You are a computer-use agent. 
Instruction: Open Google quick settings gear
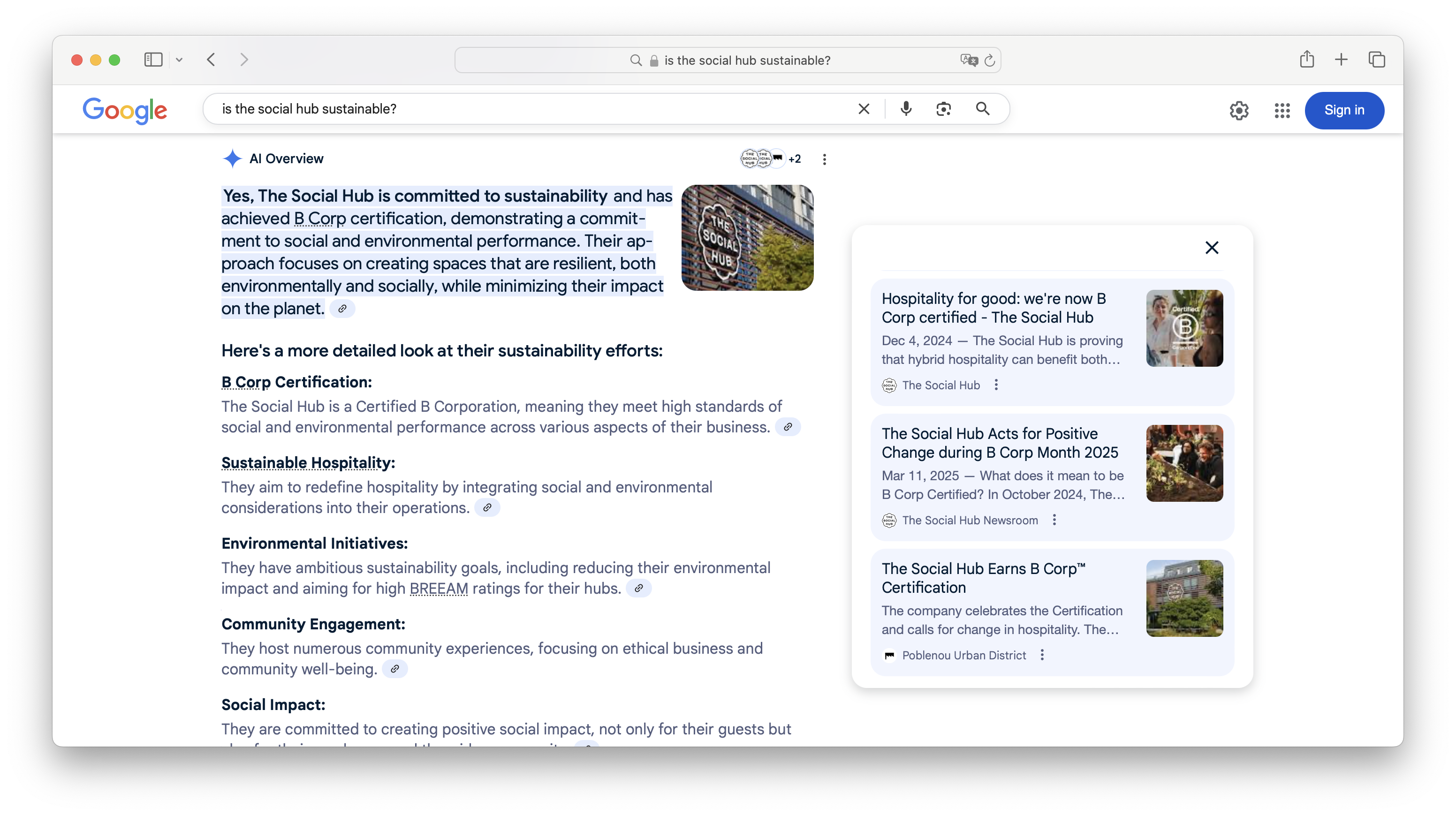[1239, 111]
